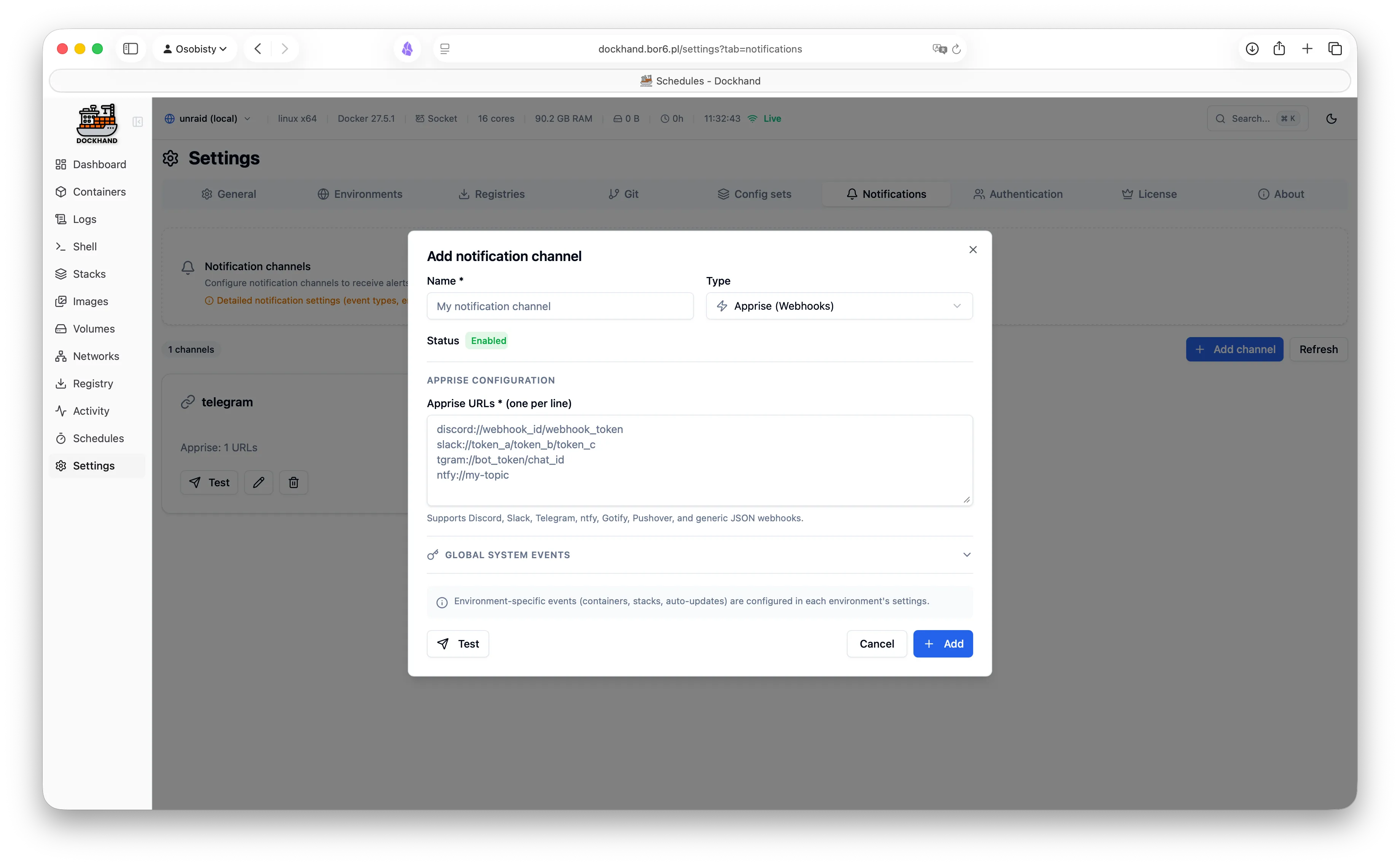Open the unraid (local) environment dropdown
This screenshot has width=1400, height=866.
[x=208, y=119]
